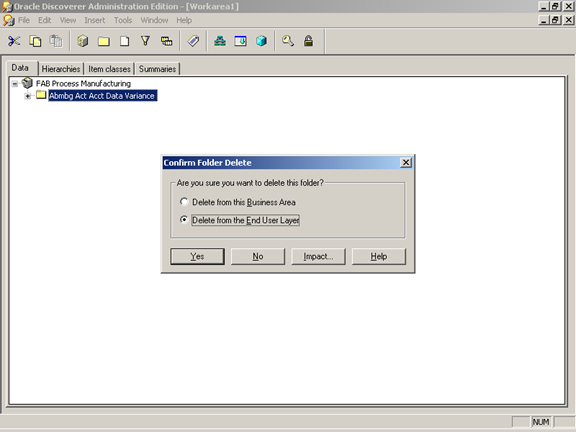576x432 pixels.
Task: Open the Tools menu
Action: (x=123, y=20)
